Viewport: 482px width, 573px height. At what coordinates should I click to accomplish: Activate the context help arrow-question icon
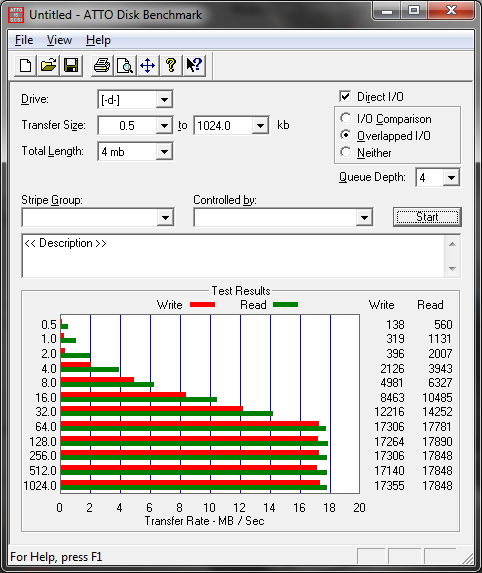pyautogui.click(x=194, y=66)
